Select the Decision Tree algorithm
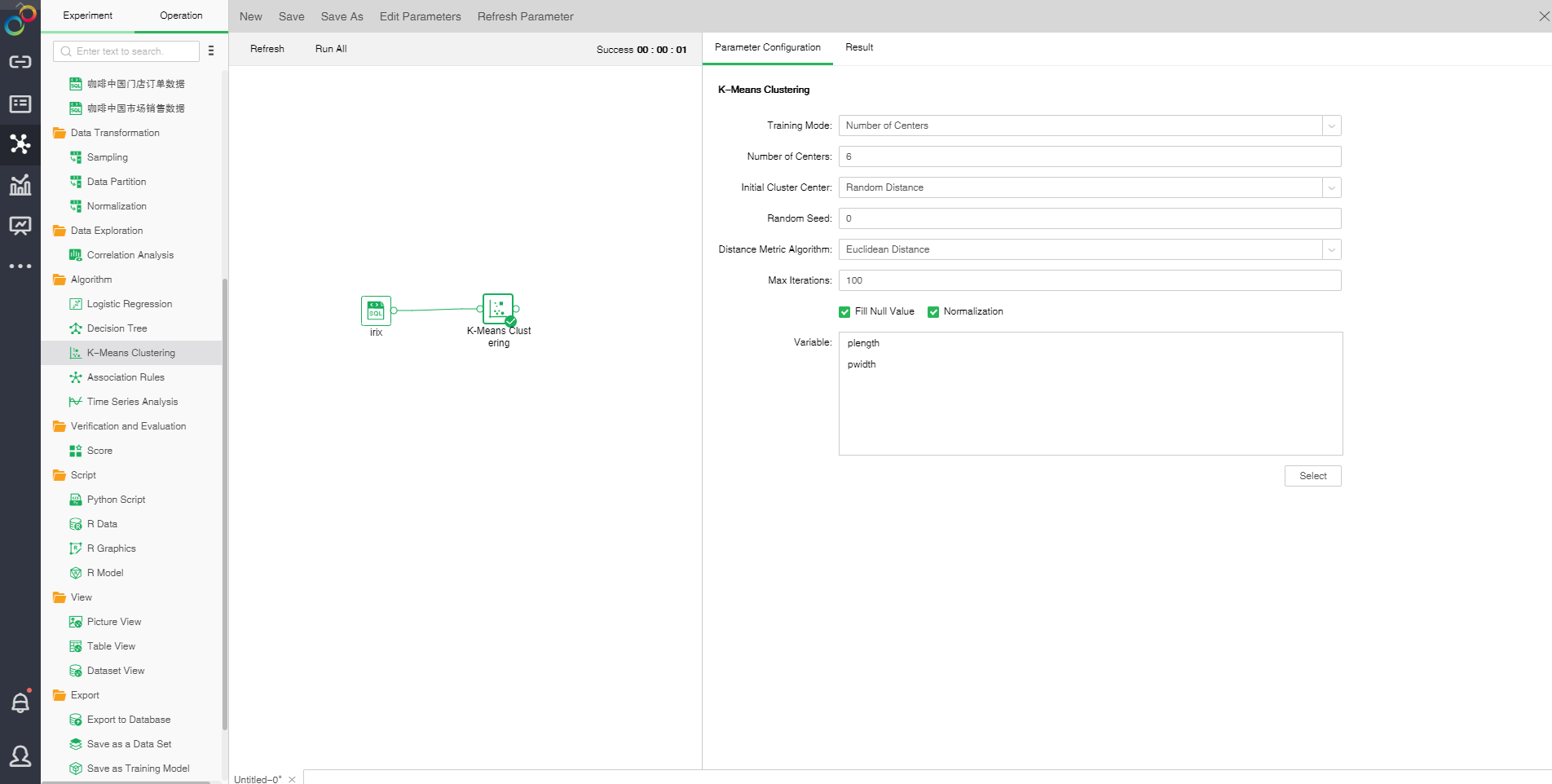 pyautogui.click(x=117, y=328)
